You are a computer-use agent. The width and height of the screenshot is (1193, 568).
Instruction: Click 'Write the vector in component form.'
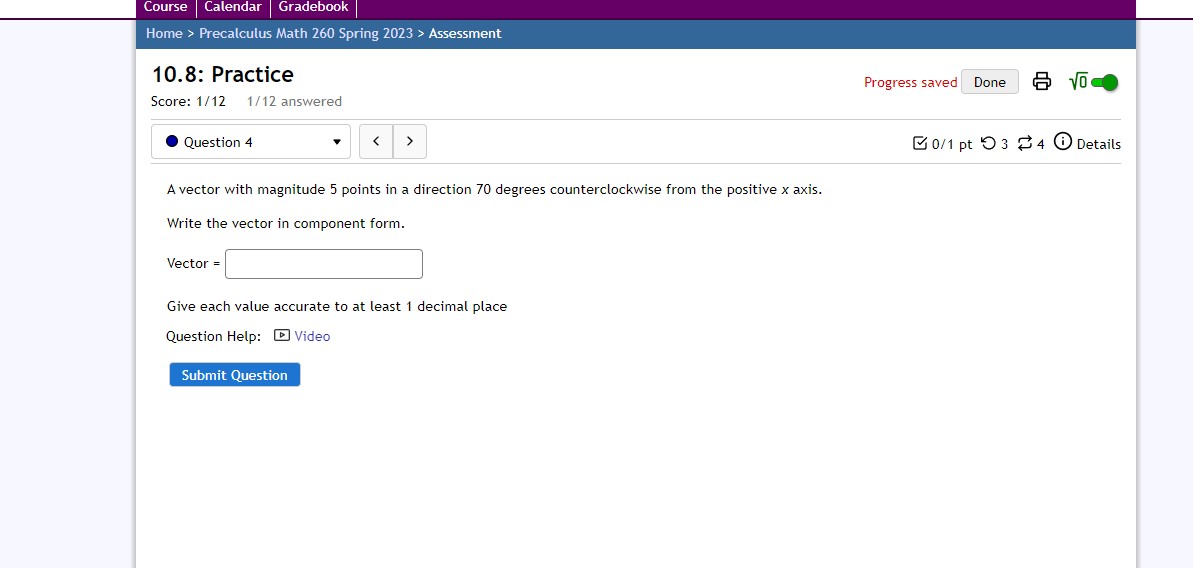[286, 224]
